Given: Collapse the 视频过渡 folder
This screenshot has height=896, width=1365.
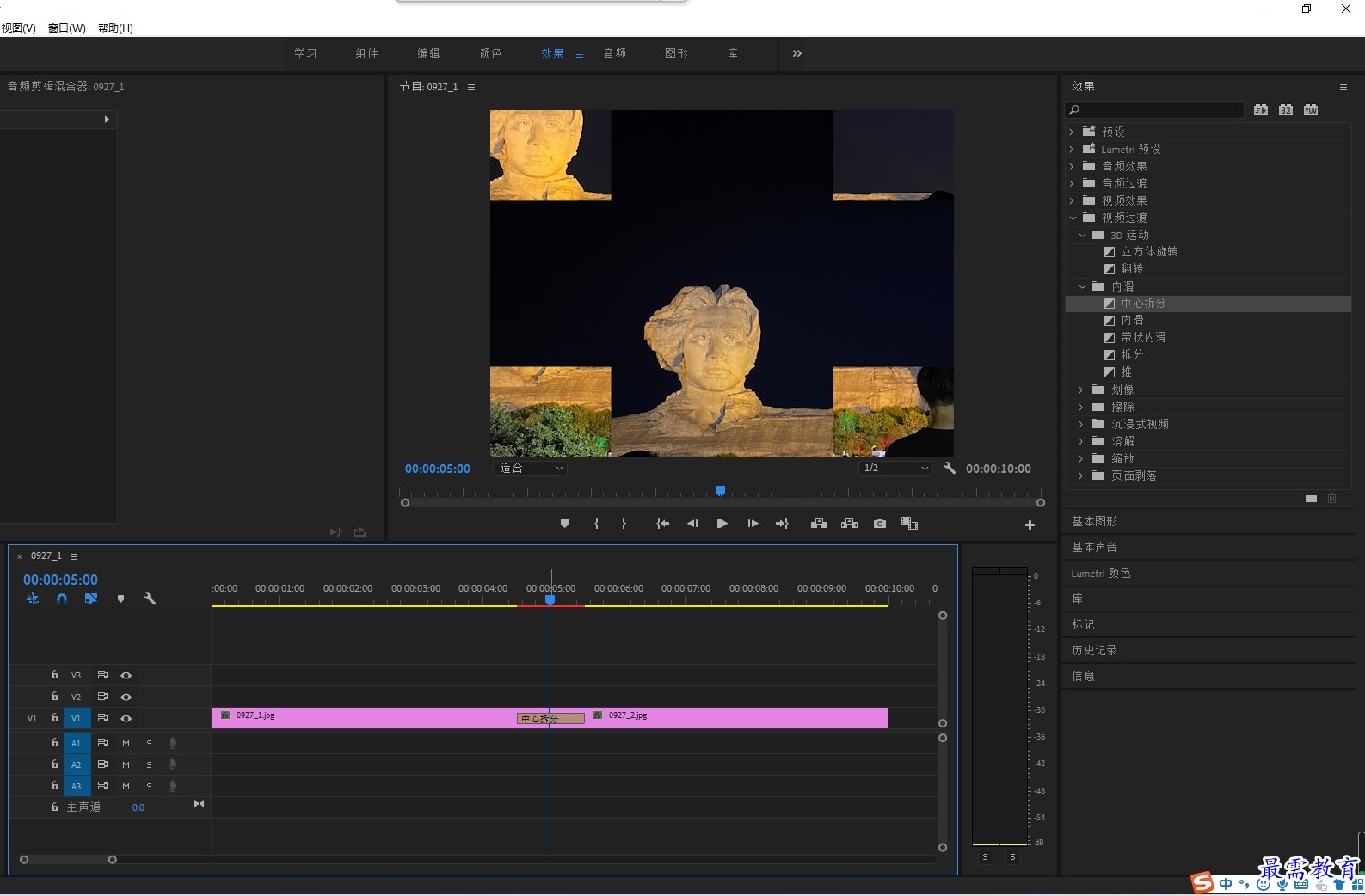Looking at the screenshot, I should coord(1073,218).
